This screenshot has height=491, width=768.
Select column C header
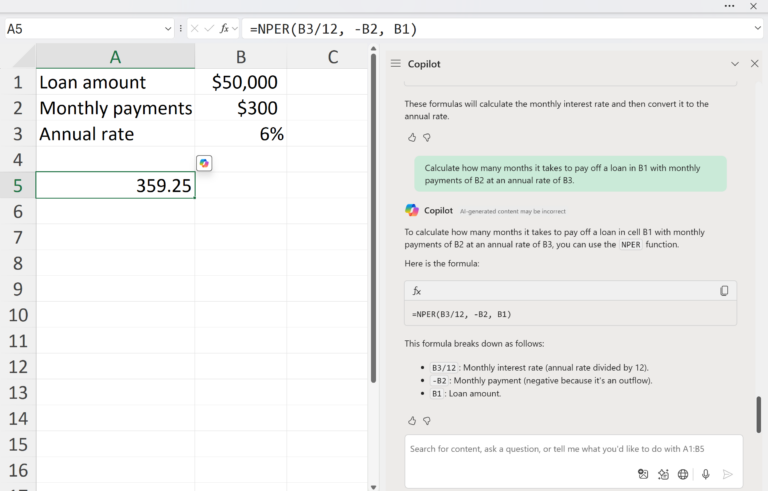333,57
